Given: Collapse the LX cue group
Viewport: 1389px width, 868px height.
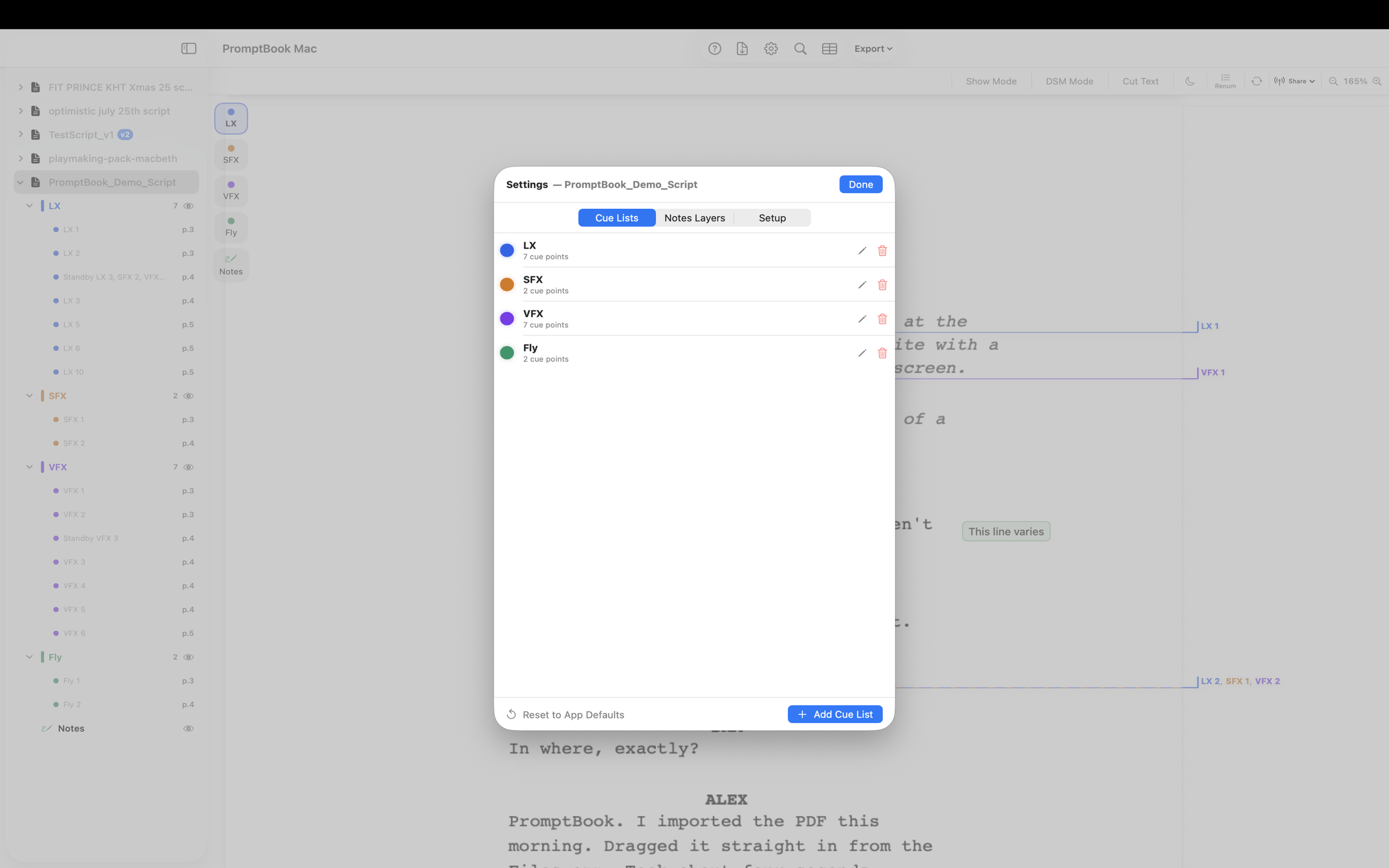Looking at the screenshot, I should [x=29, y=205].
